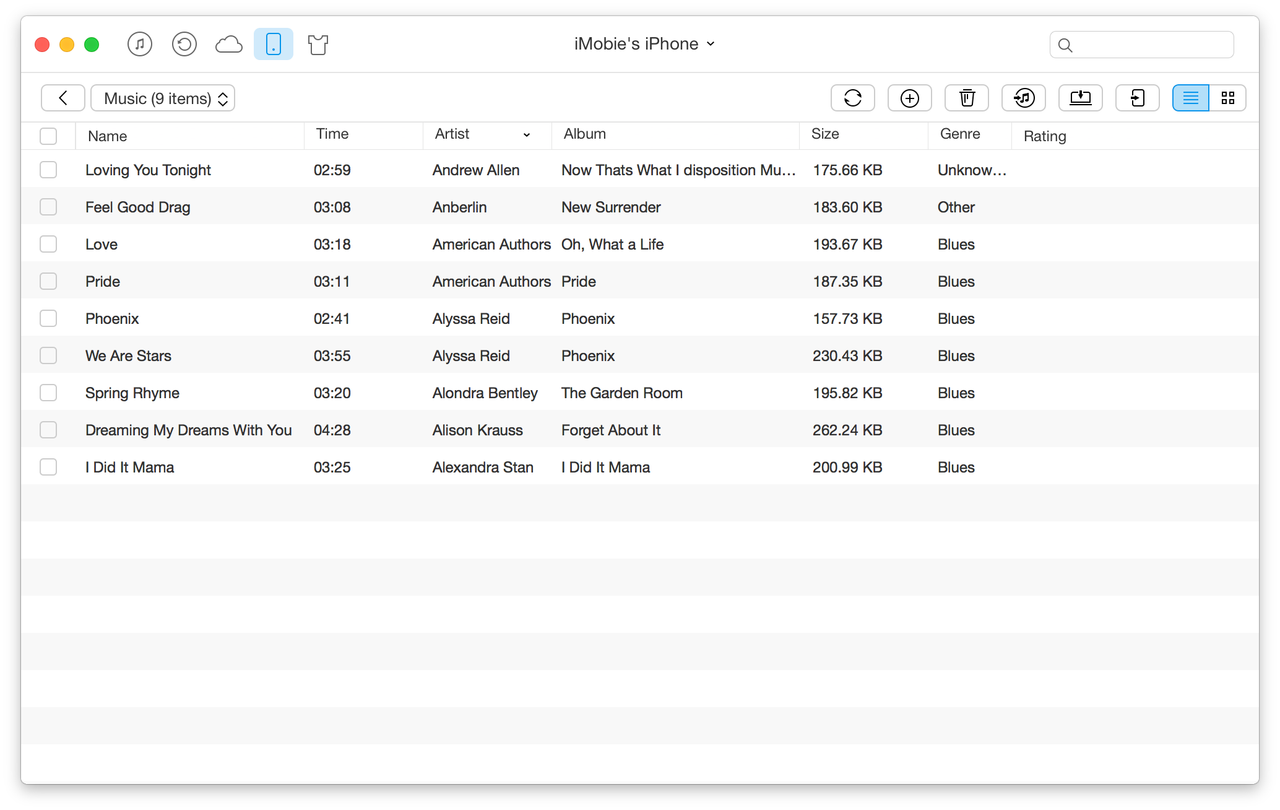1280x810 pixels.
Task: Select the song Spring Rhyme
Action: click(132, 393)
